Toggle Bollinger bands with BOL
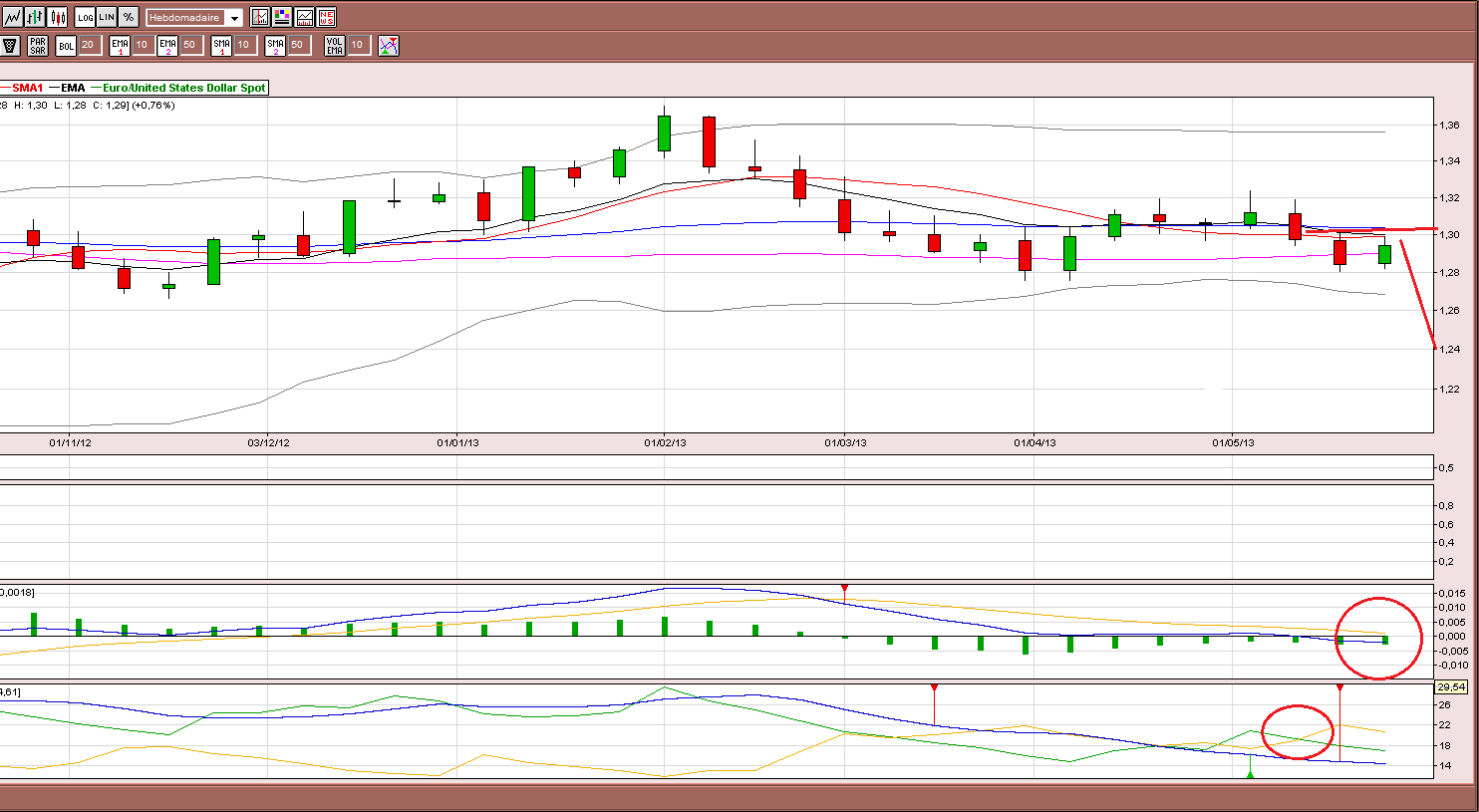The image size is (1479, 812). (x=66, y=45)
